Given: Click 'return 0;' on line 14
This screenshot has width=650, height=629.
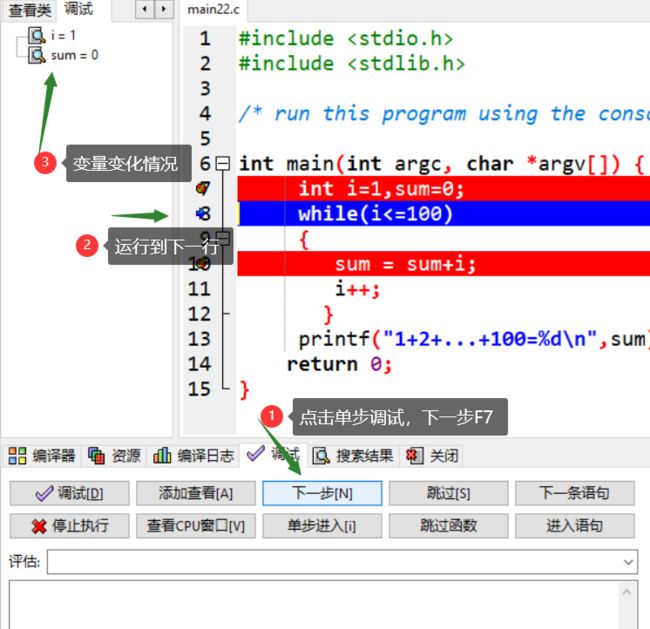Looking at the screenshot, I should point(339,364).
